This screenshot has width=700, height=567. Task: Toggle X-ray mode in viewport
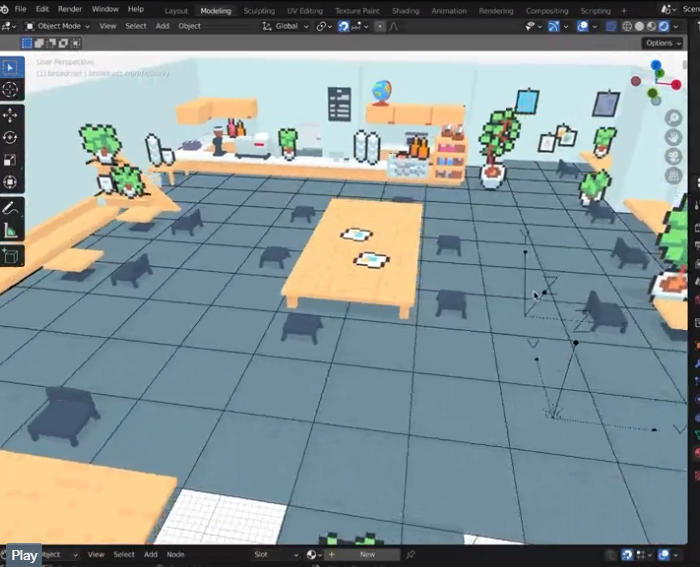pos(611,27)
